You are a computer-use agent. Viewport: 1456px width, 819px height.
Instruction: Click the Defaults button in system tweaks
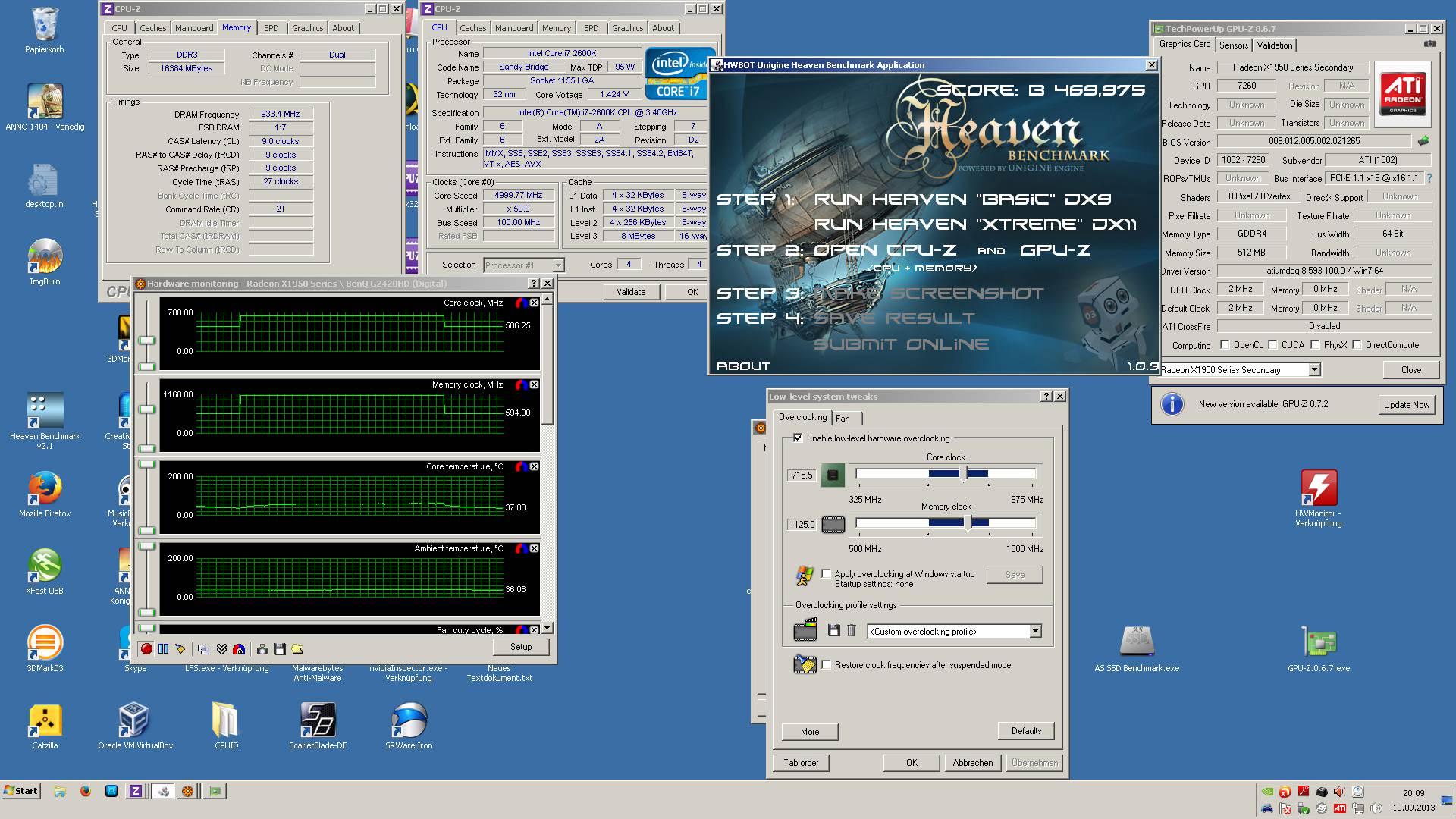point(1026,731)
